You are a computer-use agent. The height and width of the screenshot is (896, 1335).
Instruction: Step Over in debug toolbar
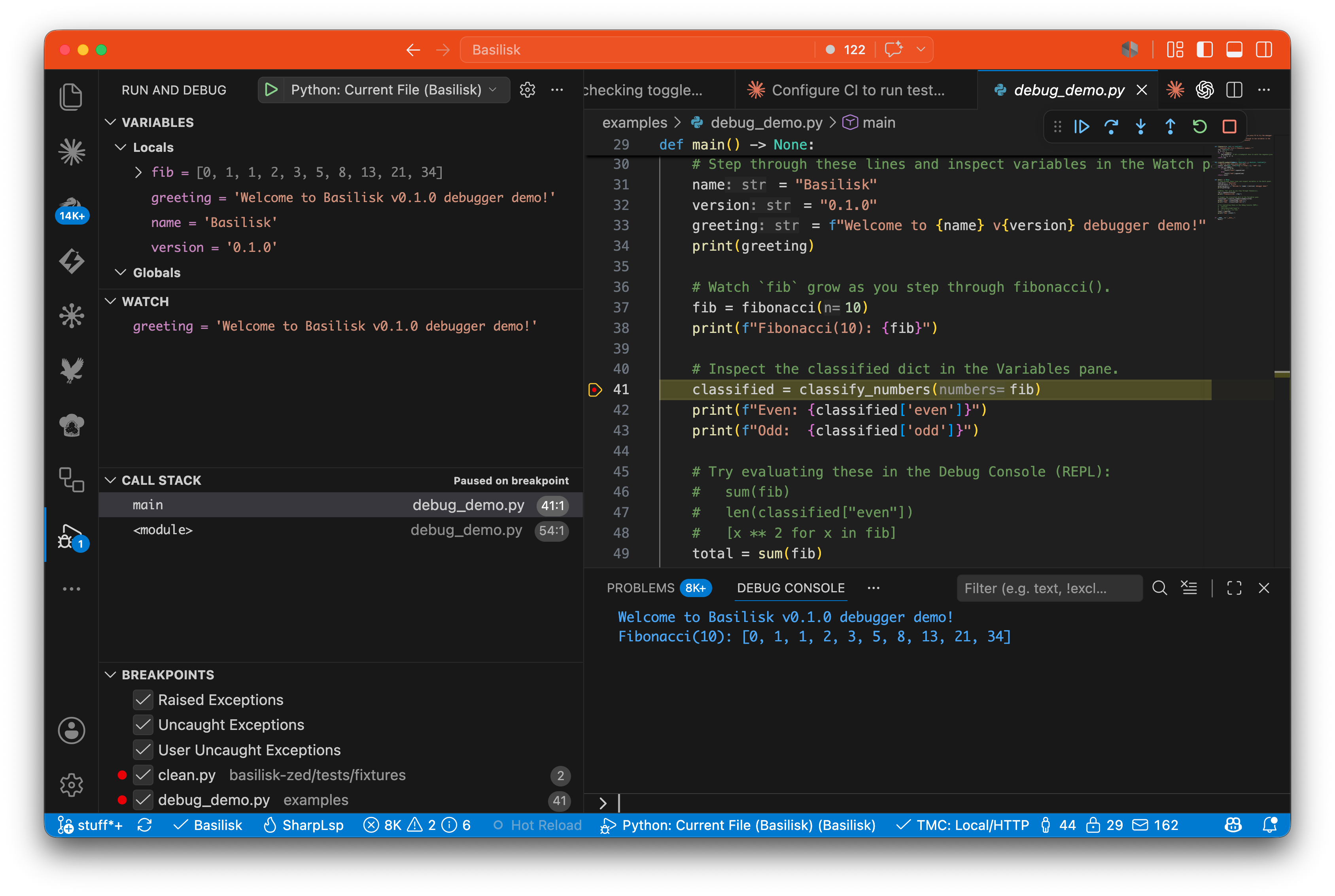[1111, 126]
